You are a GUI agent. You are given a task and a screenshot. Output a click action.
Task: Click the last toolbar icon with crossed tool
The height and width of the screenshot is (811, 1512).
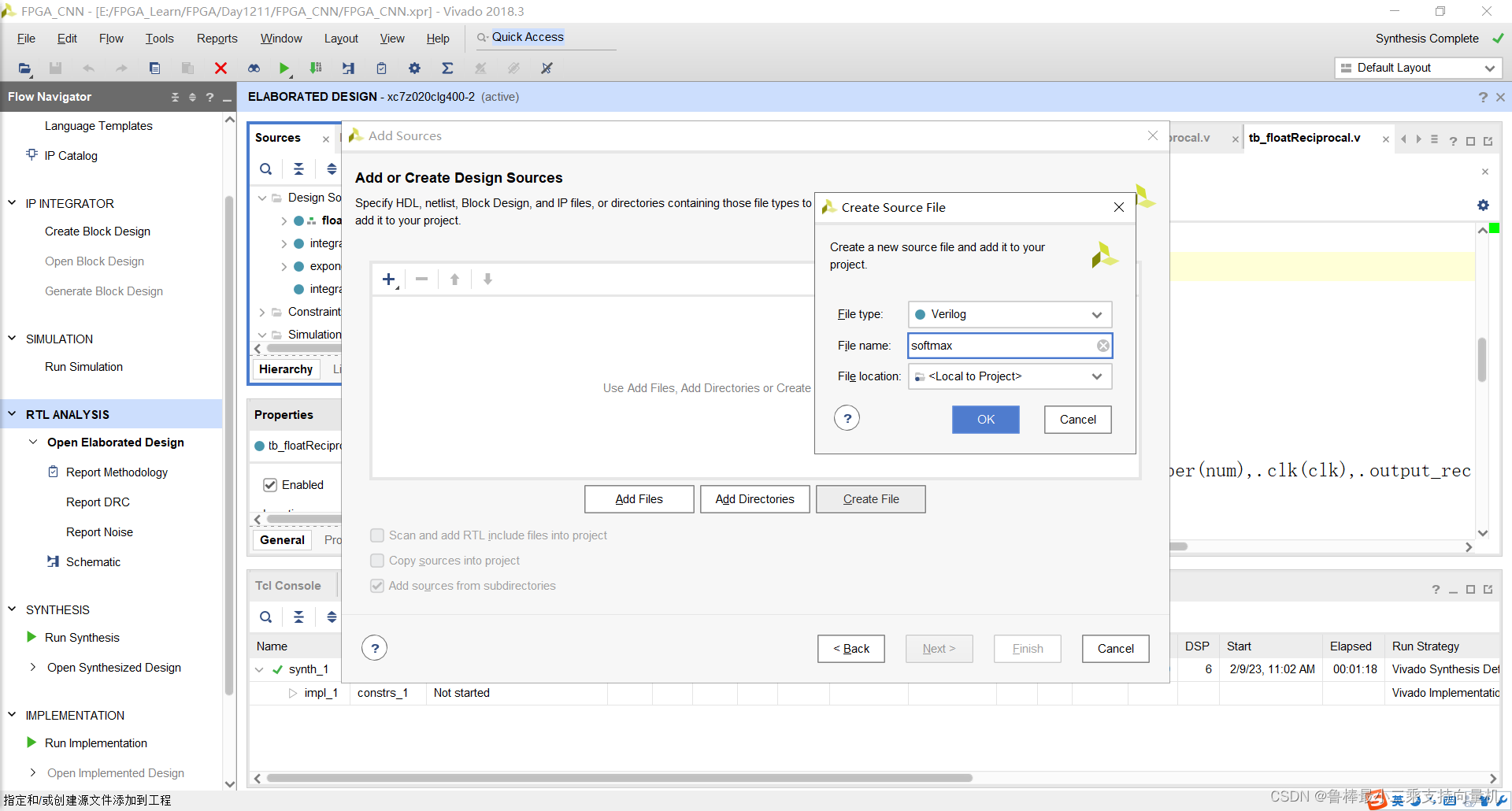(547, 69)
